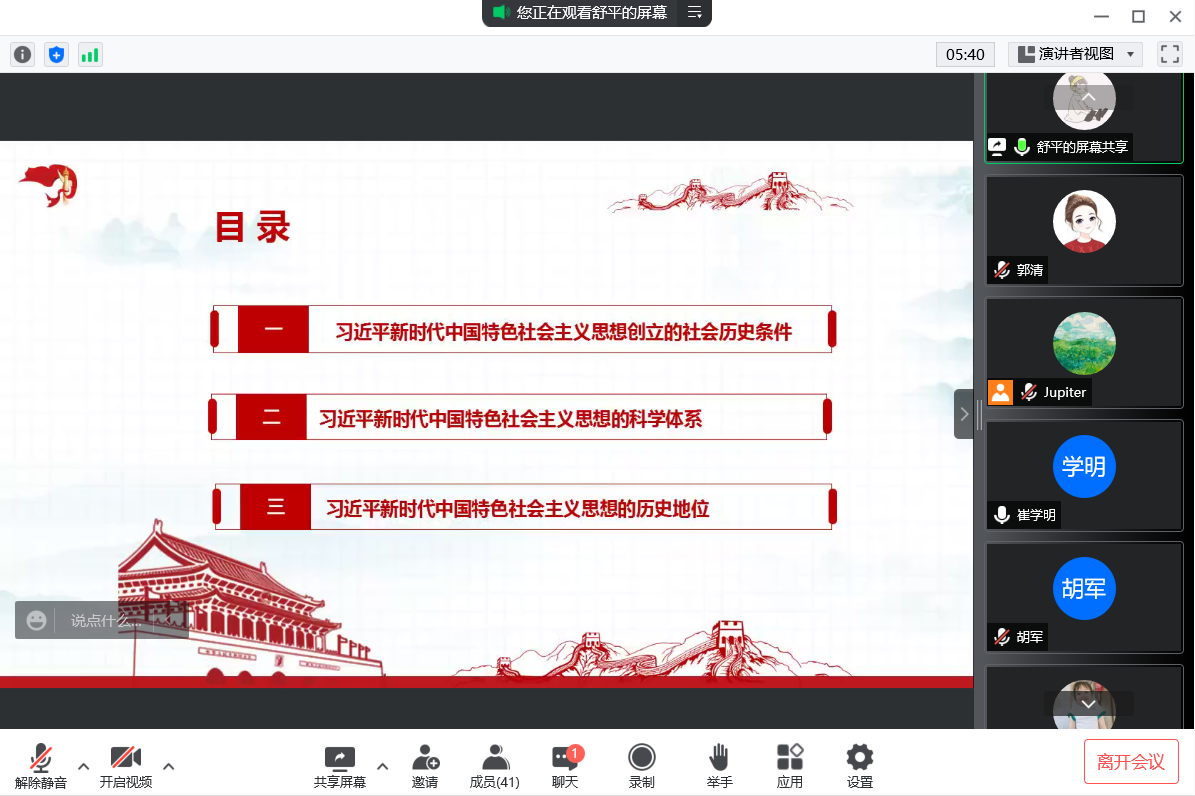Click the 说点什么 chat input field
The width and height of the screenshot is (1195, 796).
(115, 621)
